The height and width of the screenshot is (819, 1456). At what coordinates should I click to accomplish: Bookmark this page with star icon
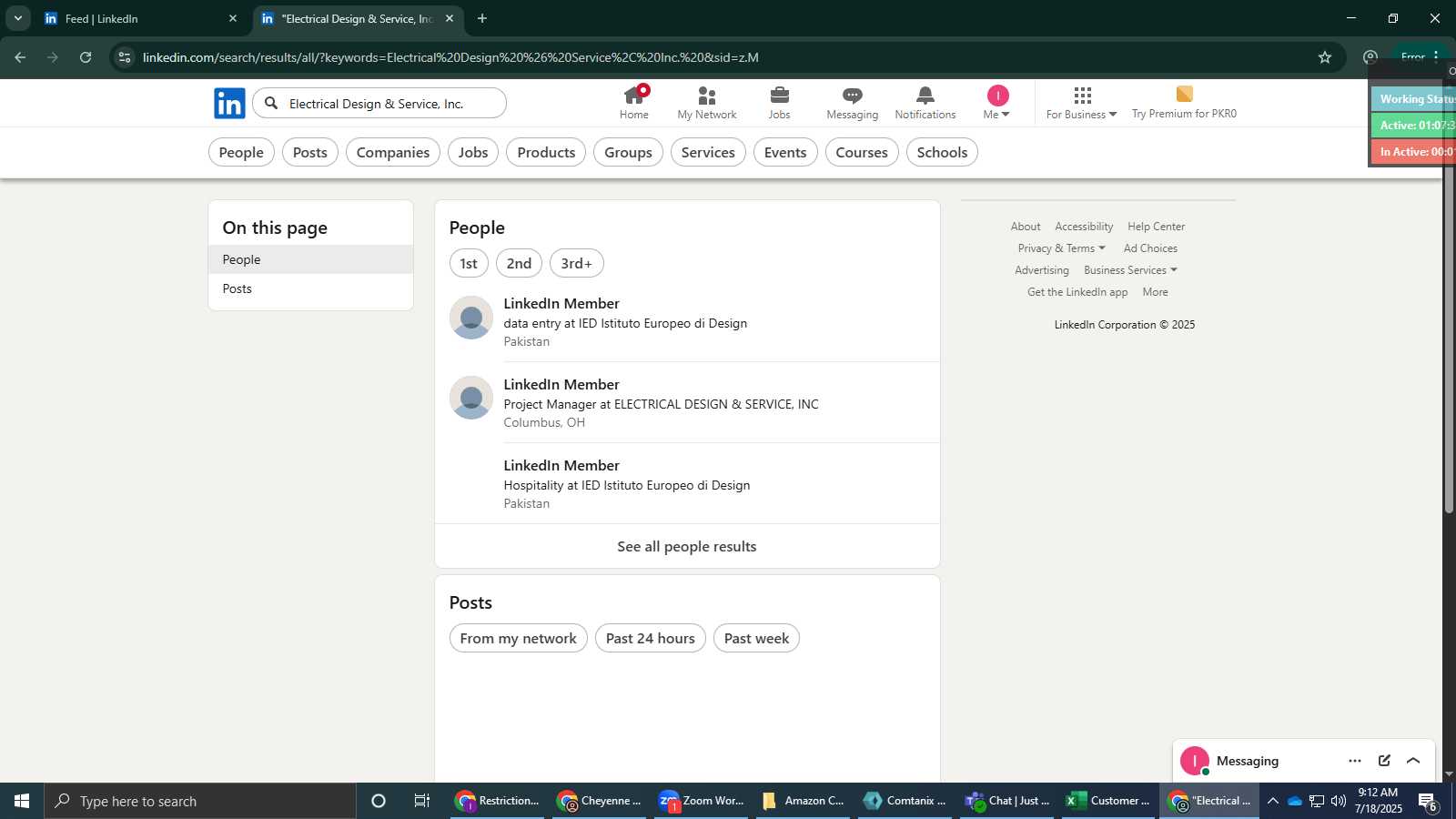(1325, 57)
